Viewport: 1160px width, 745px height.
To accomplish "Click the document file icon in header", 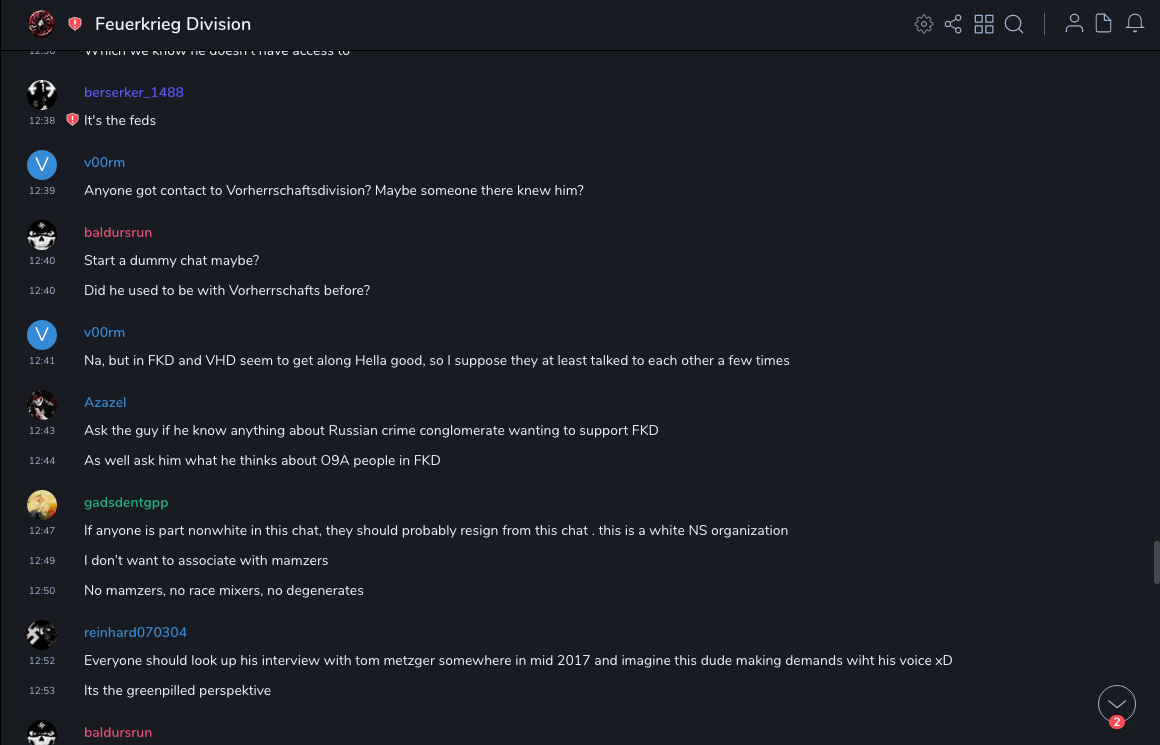I will (x=1104, y=24).
